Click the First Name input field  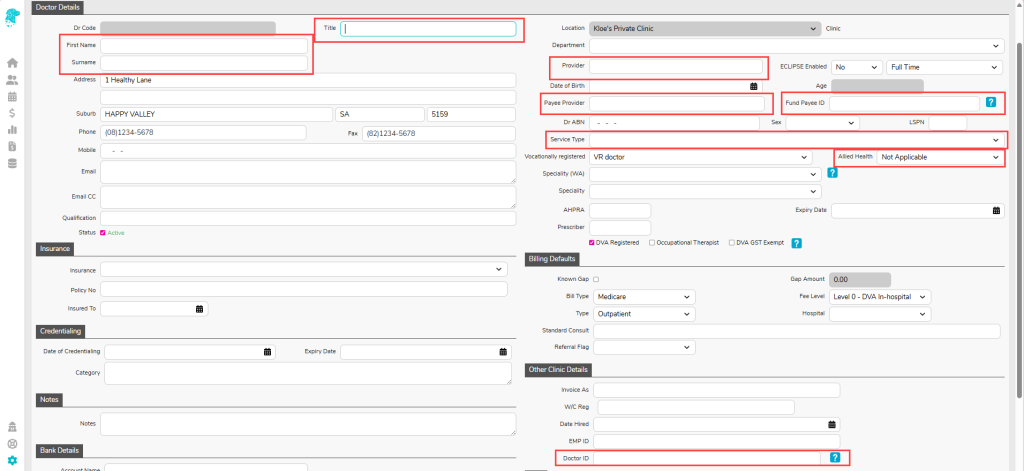(x=204, y=46)
